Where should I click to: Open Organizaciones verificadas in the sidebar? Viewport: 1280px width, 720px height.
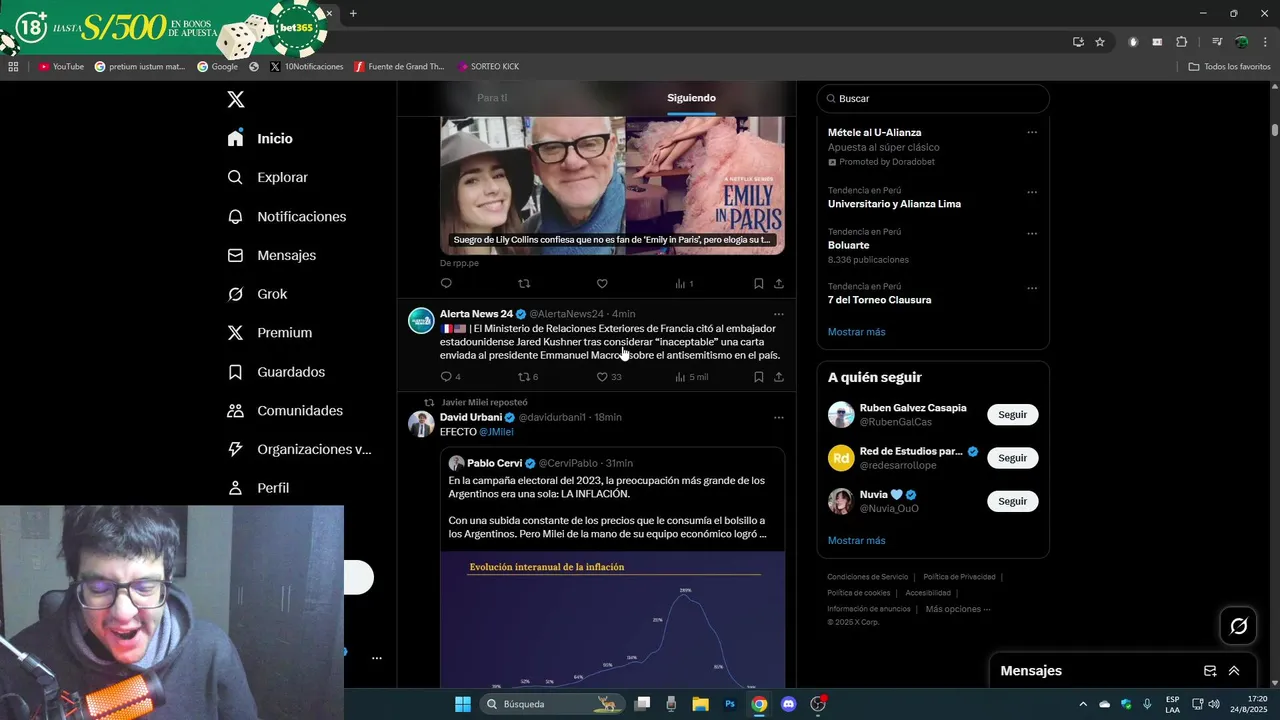[299, 449]
